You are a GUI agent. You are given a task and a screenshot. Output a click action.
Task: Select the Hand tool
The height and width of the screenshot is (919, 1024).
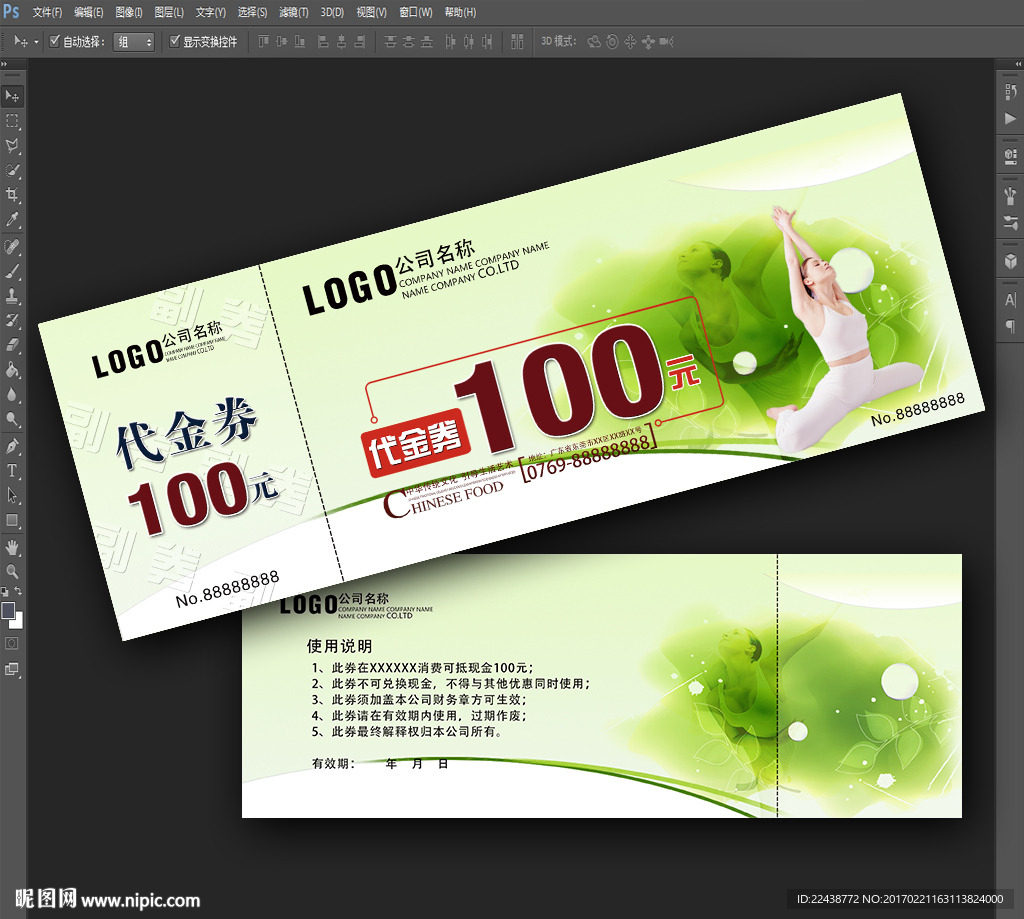[12, 546]
